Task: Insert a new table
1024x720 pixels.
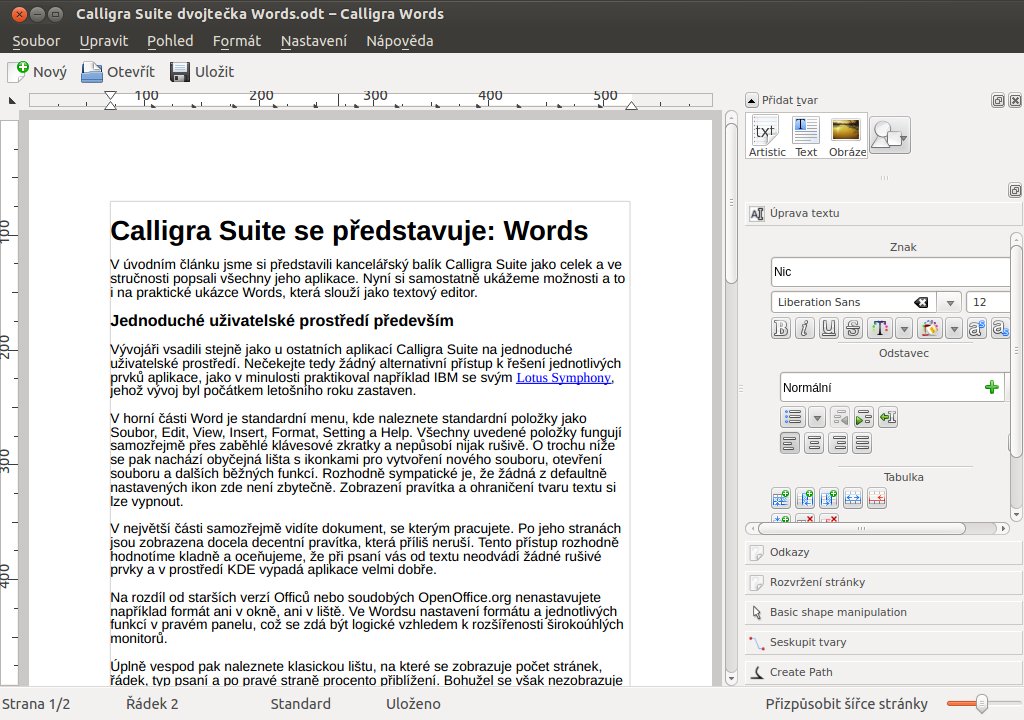Action: (x=781, y=499)
